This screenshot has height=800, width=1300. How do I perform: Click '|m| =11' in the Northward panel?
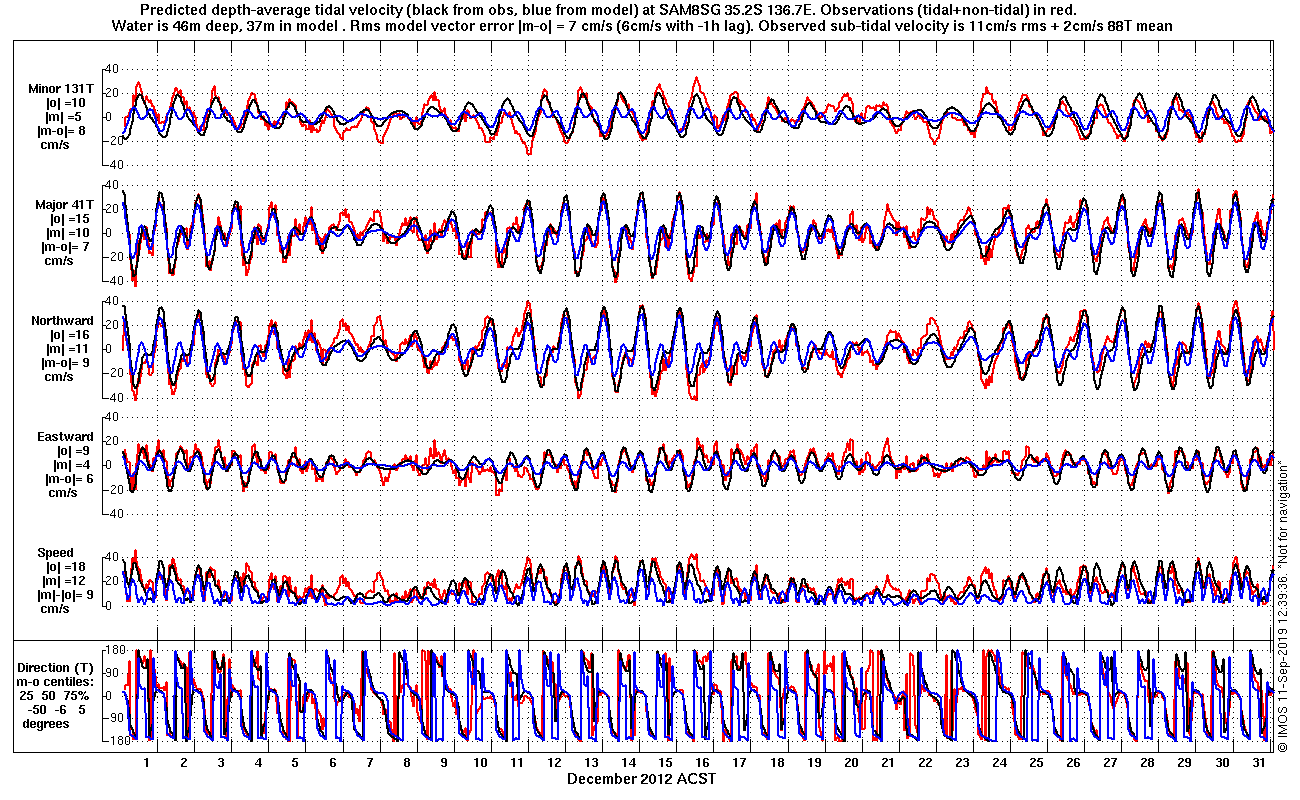click(x=67, y=349)
